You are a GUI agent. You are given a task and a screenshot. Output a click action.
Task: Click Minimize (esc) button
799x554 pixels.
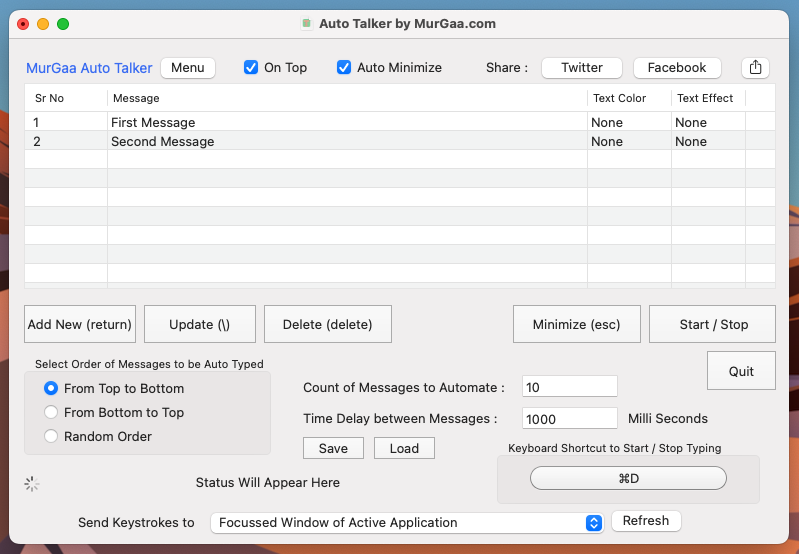pyautogui.click(x=576, y=324)
